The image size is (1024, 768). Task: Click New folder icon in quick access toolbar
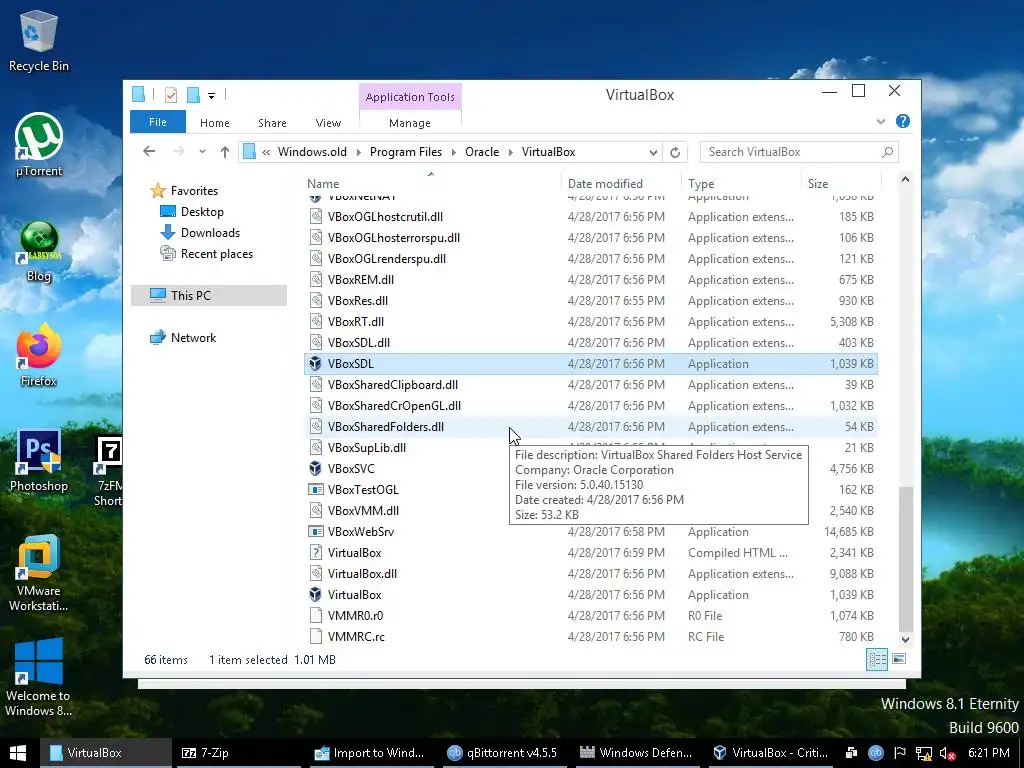pyautogui.click(x=193, y=95)
